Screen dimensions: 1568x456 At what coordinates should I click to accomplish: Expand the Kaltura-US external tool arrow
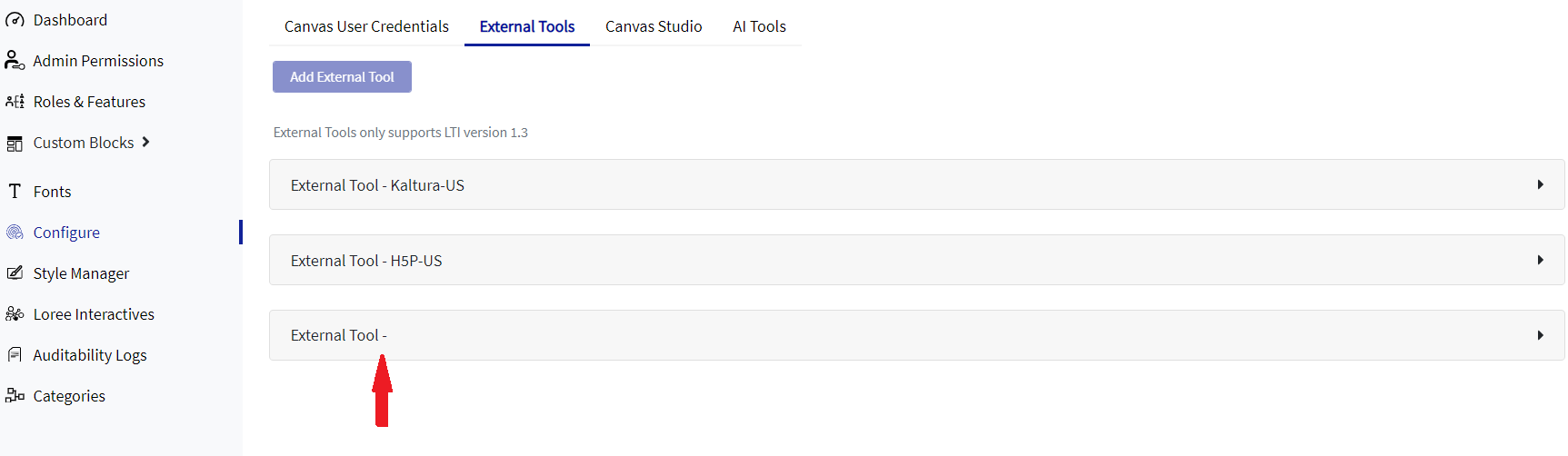pos(1540,185)
